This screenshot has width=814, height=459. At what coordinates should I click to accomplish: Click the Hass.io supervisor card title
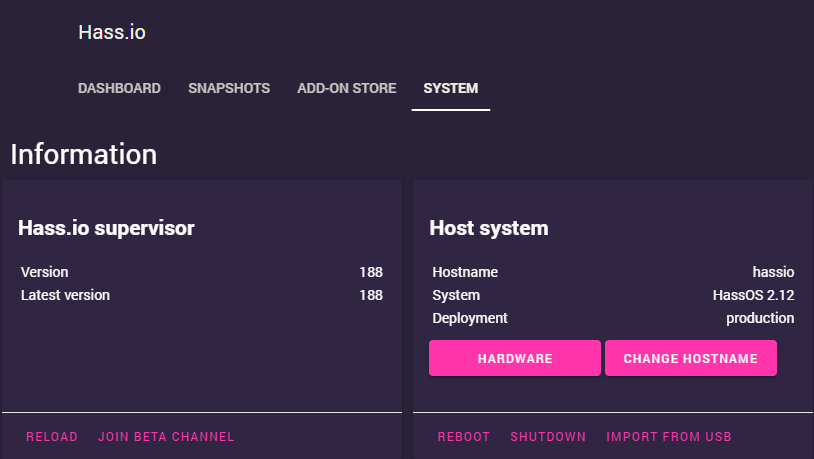(x=106, y=228)
